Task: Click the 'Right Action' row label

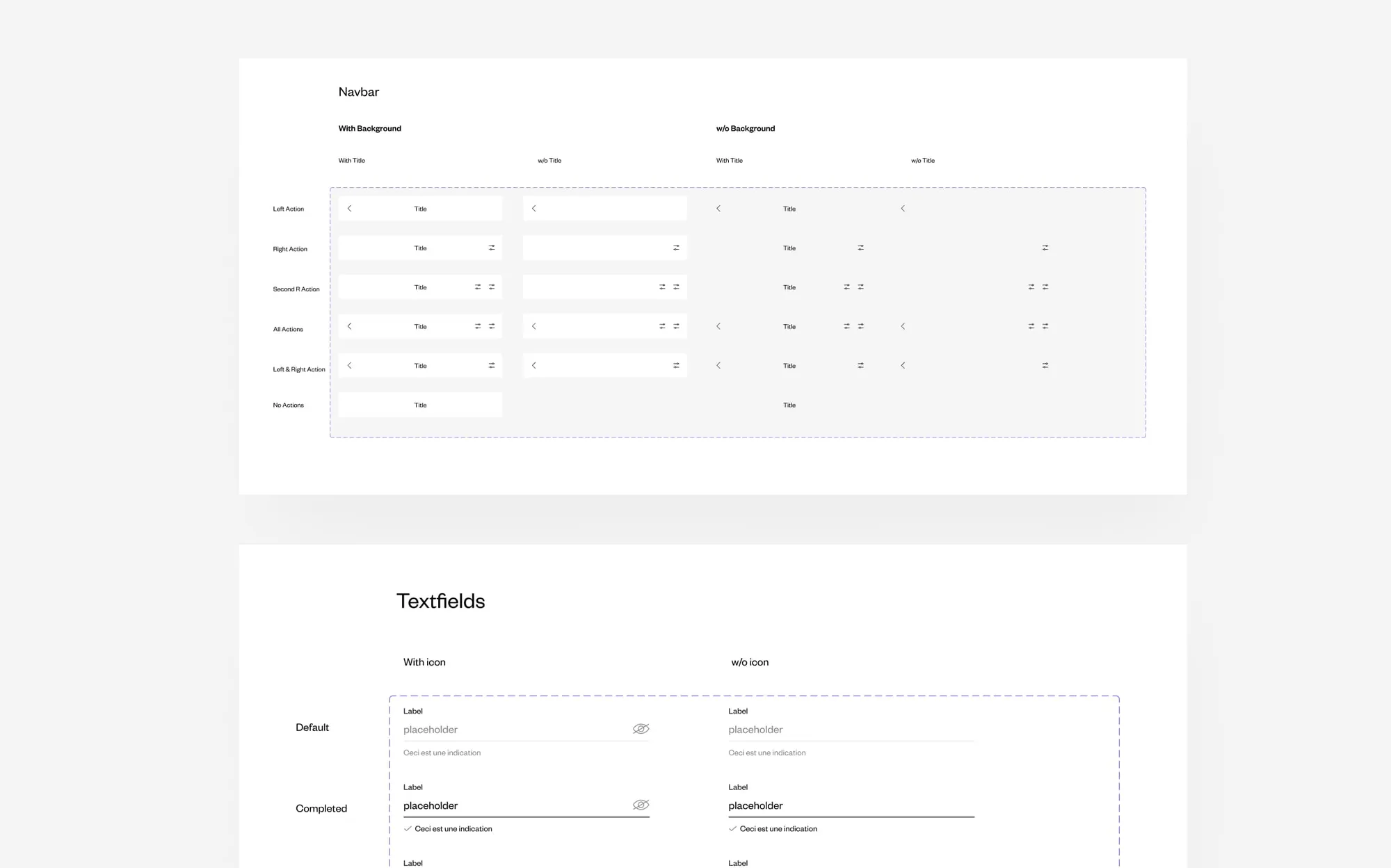Action: (x=290, y=249)
